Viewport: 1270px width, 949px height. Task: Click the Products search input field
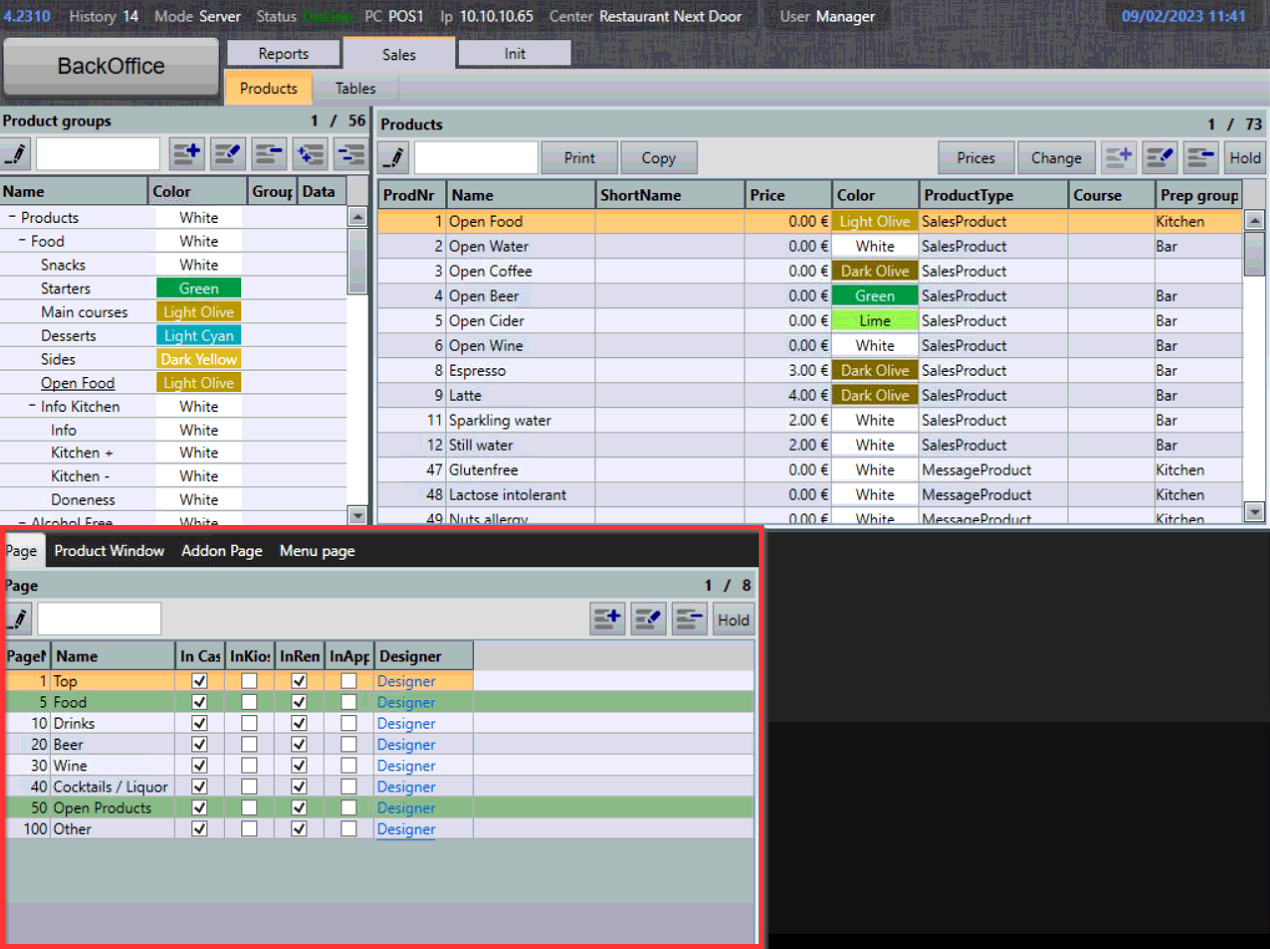point(475,157)
